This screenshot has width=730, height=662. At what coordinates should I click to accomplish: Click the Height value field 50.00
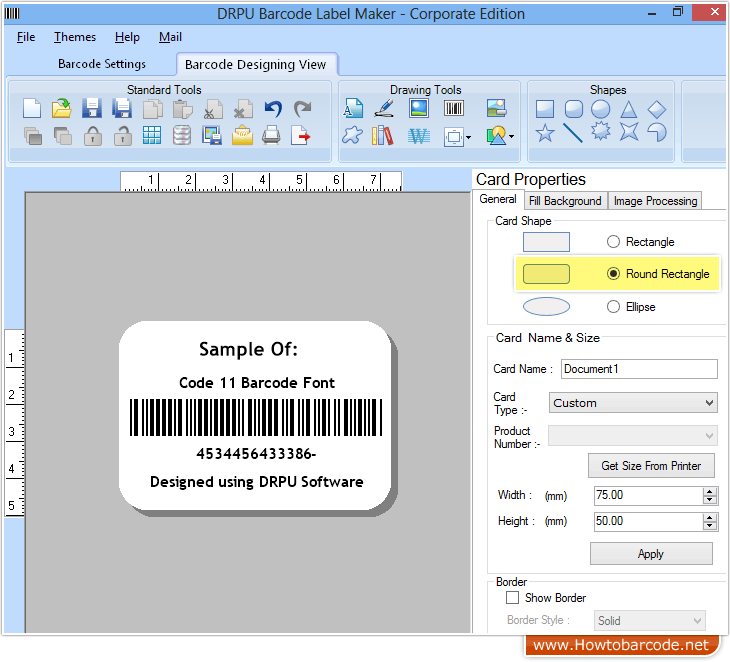(x=649, y=521)
